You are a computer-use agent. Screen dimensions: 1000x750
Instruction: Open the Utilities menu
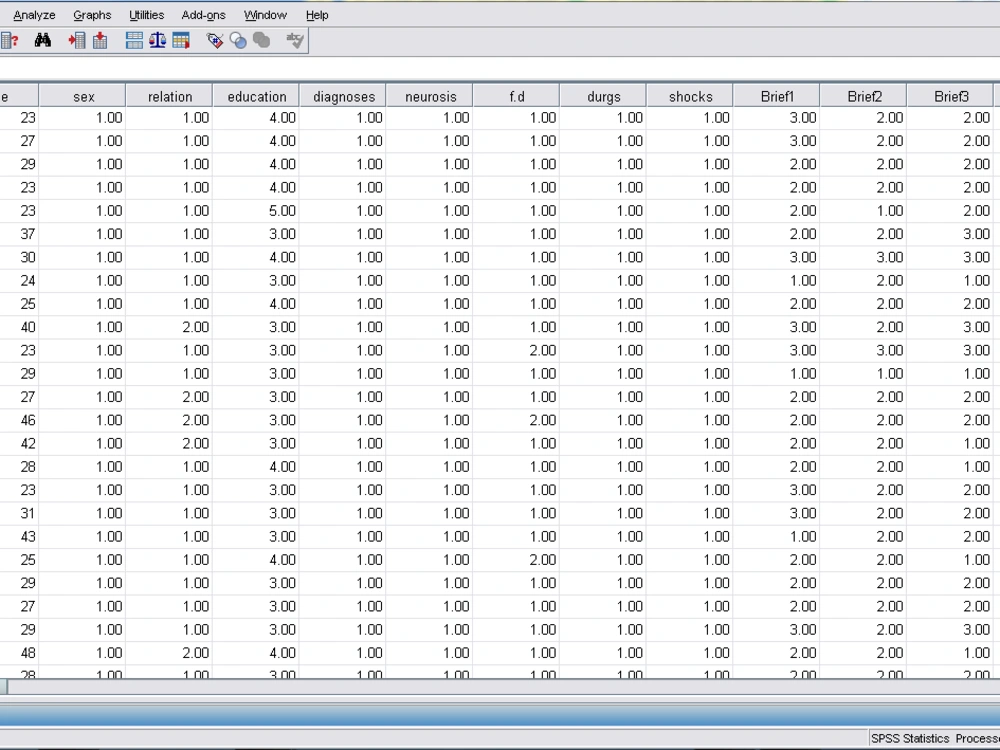[146, 14]
